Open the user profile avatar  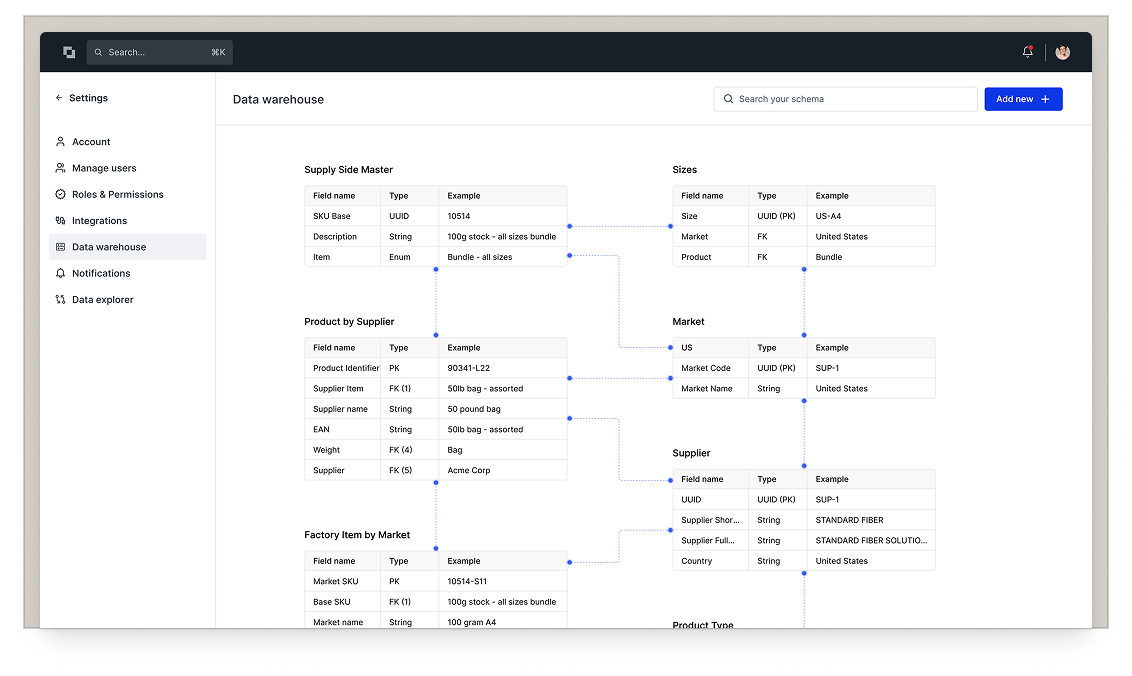pos(1062,52)
